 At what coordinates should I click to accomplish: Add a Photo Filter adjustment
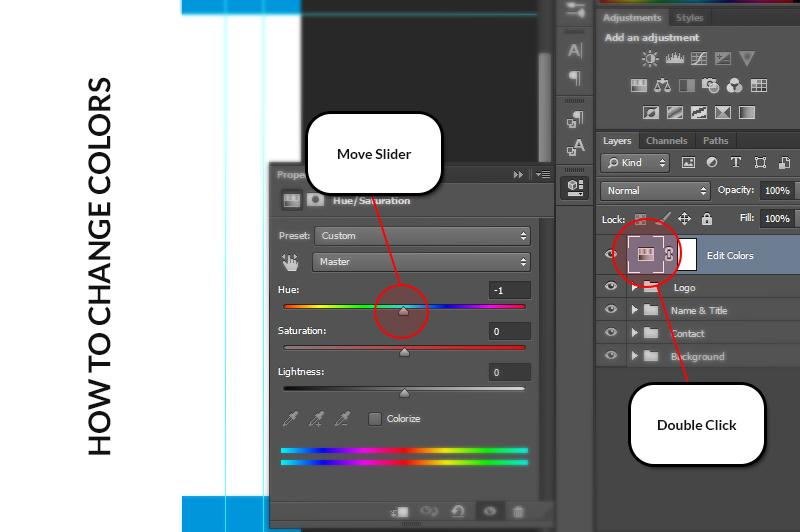(711, 87)
